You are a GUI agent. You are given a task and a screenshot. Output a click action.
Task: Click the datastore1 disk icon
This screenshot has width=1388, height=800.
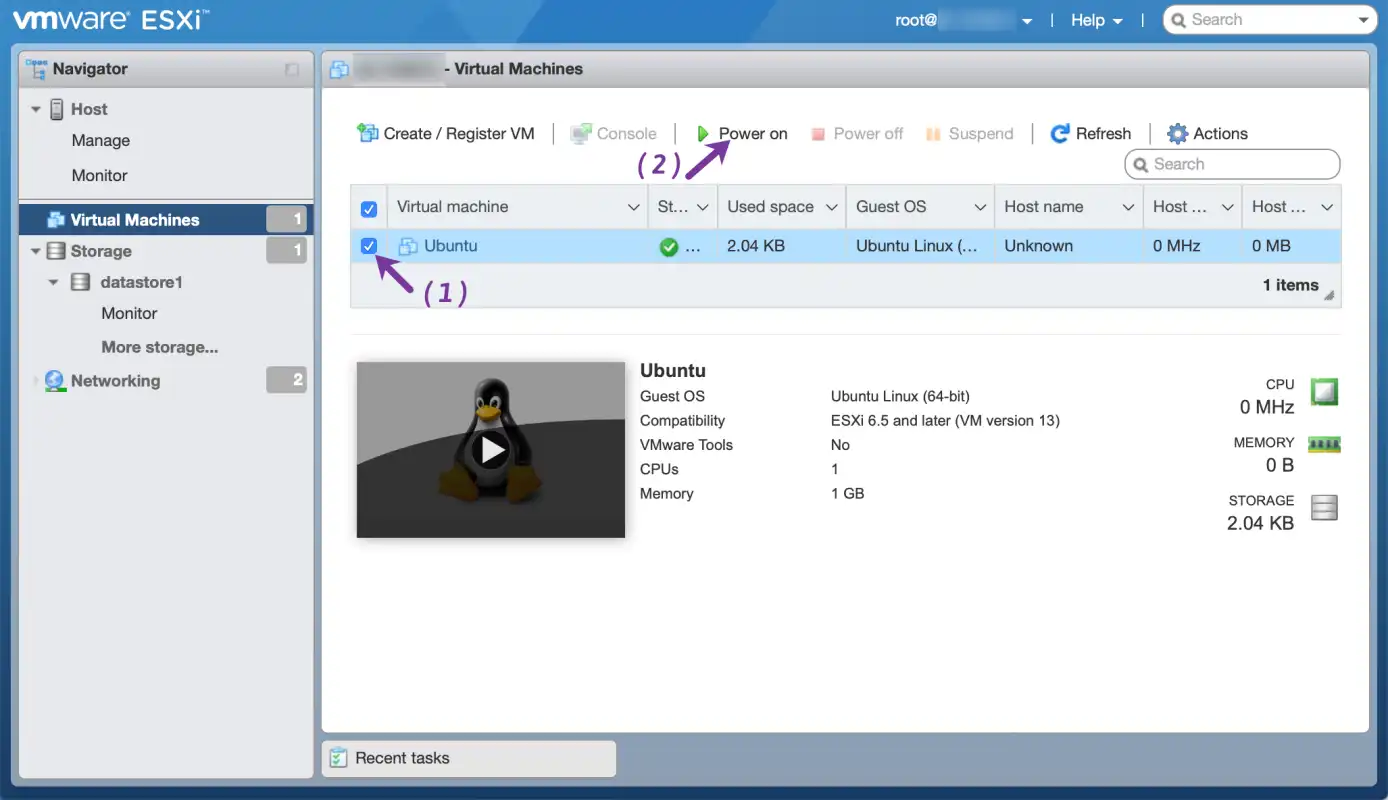81,282
